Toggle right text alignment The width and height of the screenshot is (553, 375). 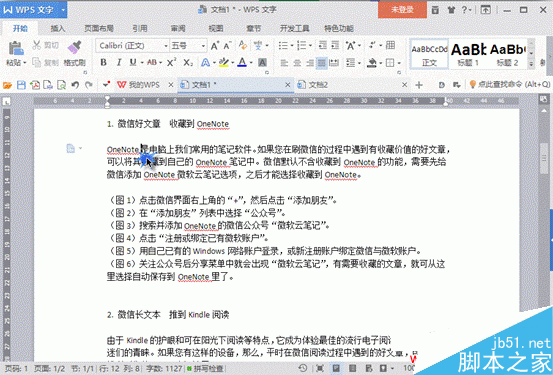click(310, 63)
